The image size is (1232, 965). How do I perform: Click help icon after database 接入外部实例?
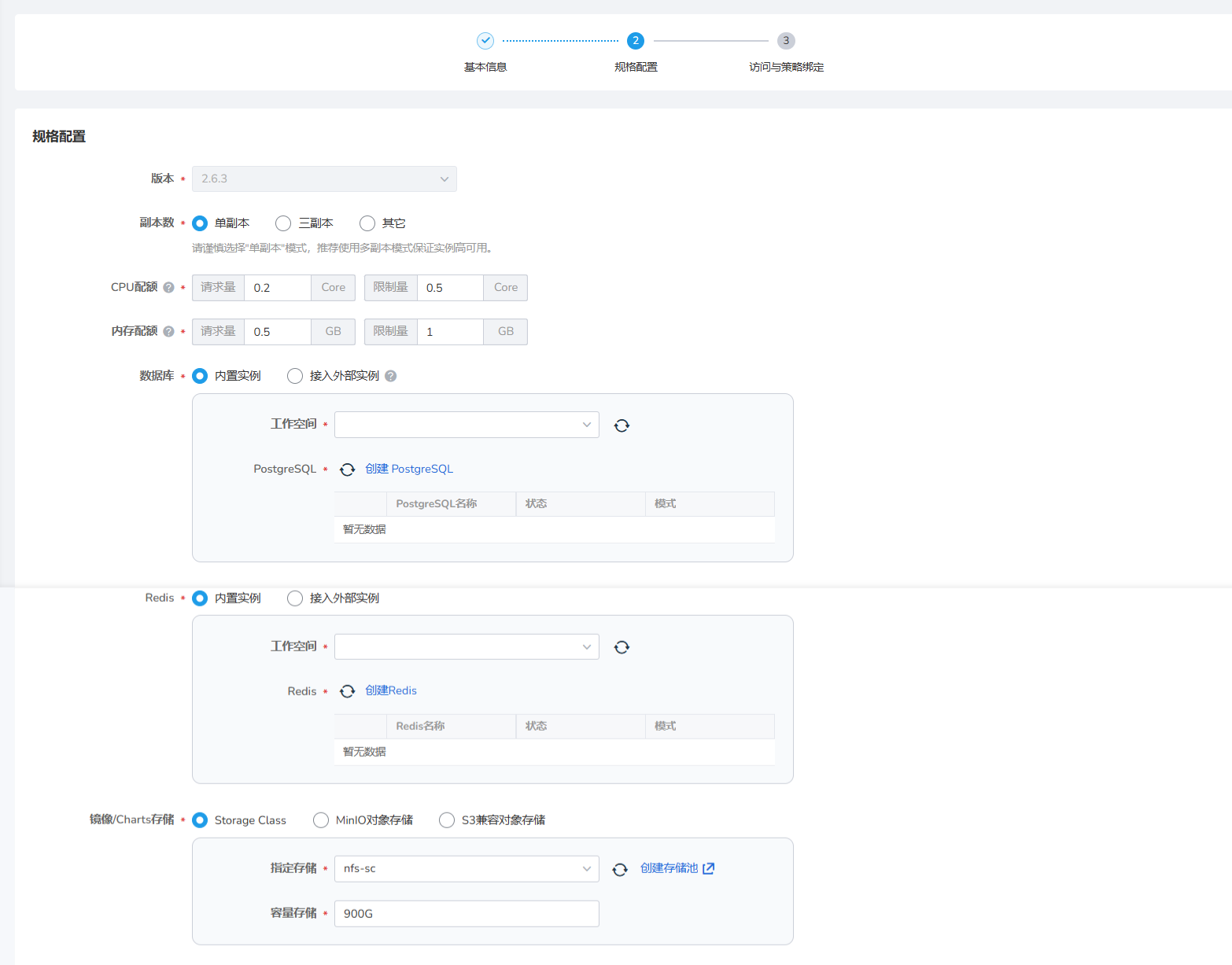point(391,376)
